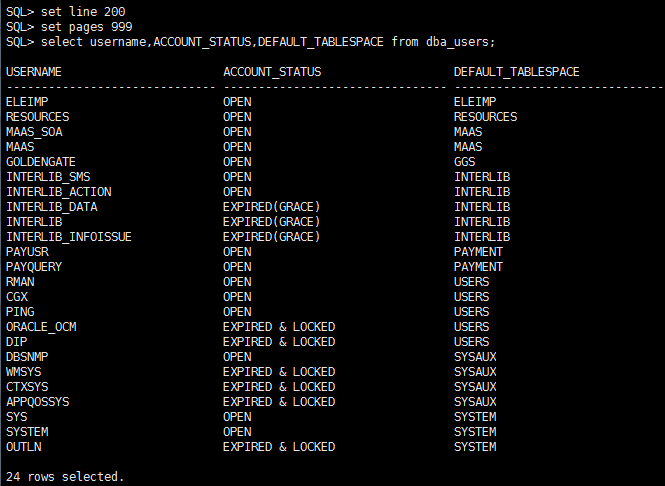Select the PAYUSR username
This screenshot has width=665, height=486.
tap(27, 252)
